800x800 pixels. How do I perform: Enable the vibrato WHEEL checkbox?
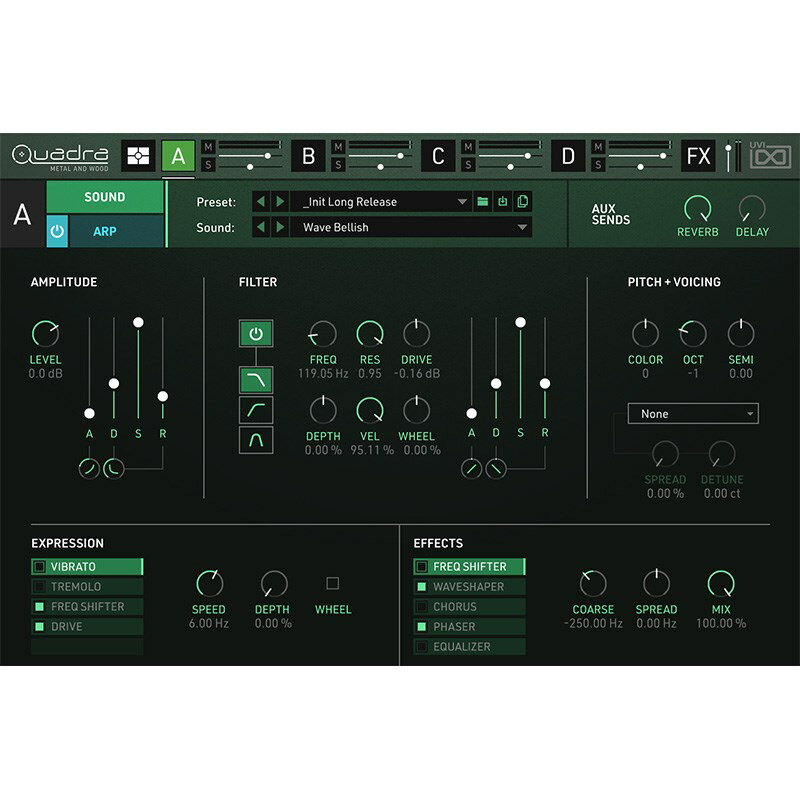click(x=333, y=583)
